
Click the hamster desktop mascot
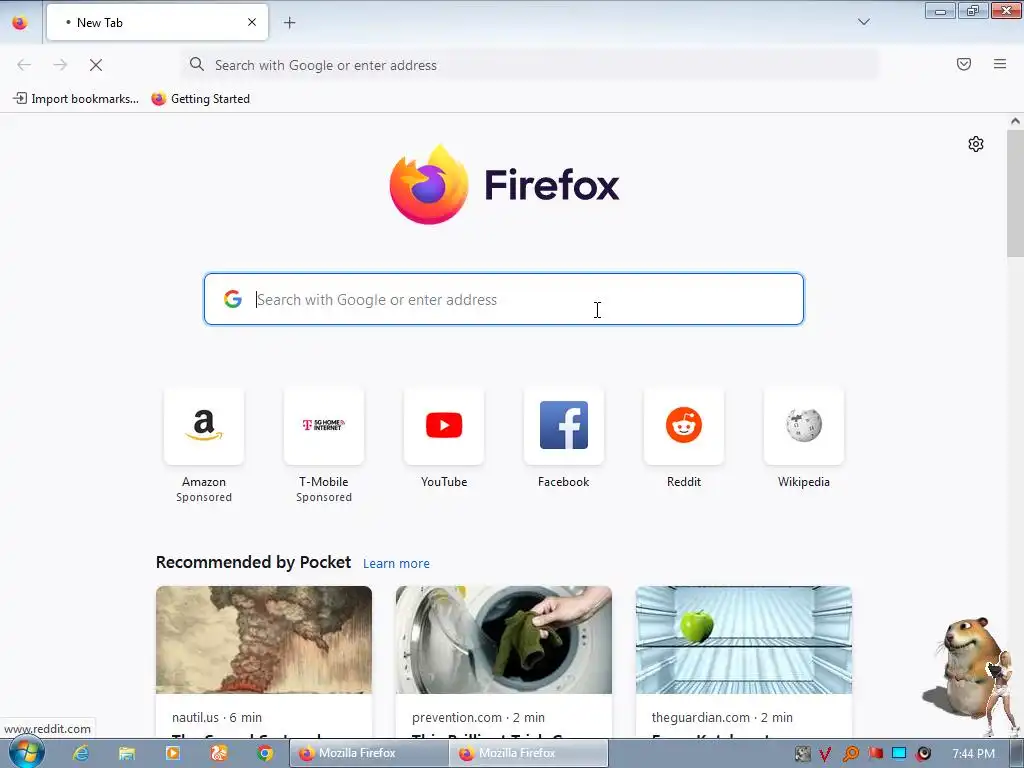[x=967, y=666]
